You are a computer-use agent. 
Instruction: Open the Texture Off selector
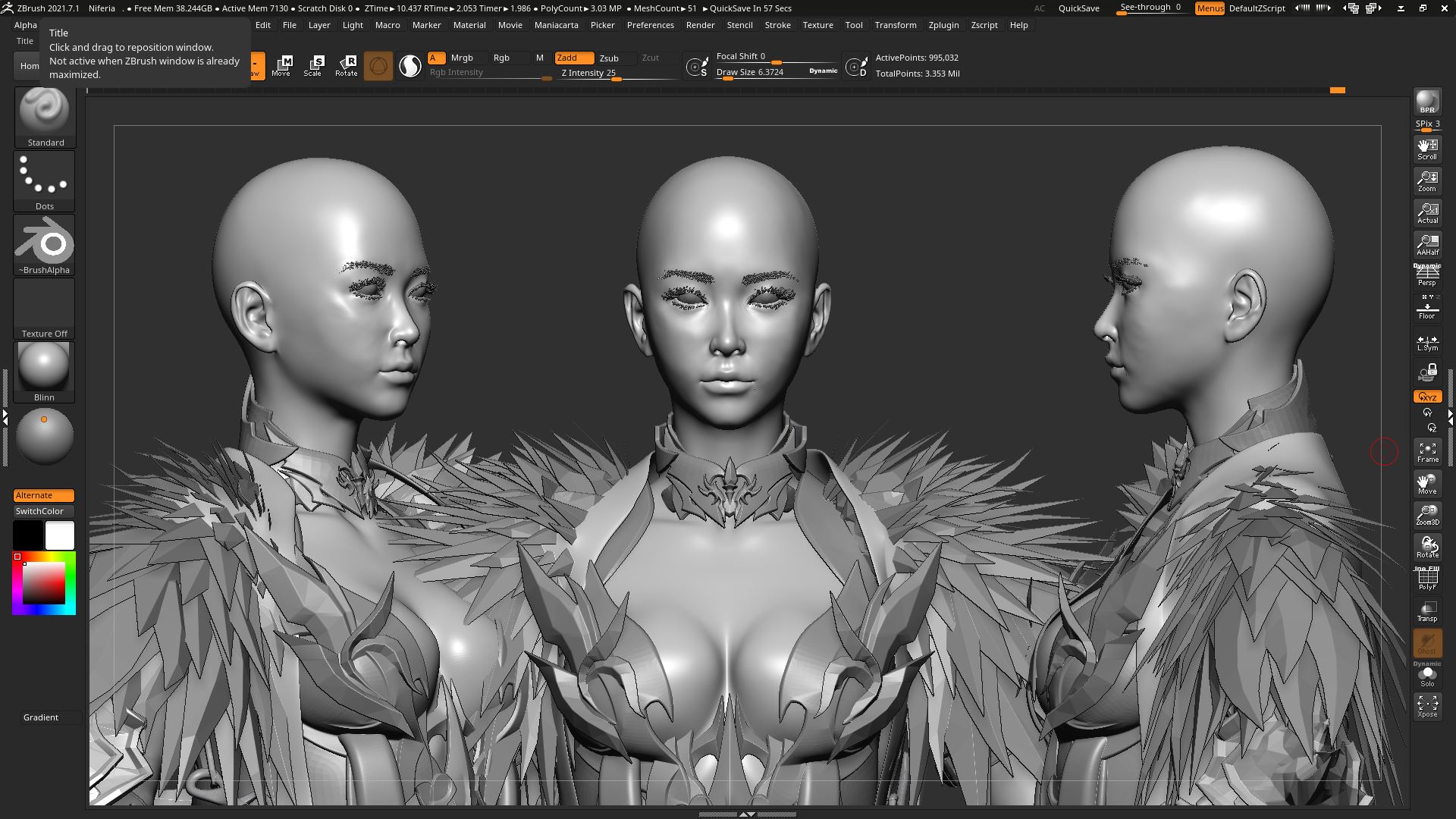[x=45, y=309]
